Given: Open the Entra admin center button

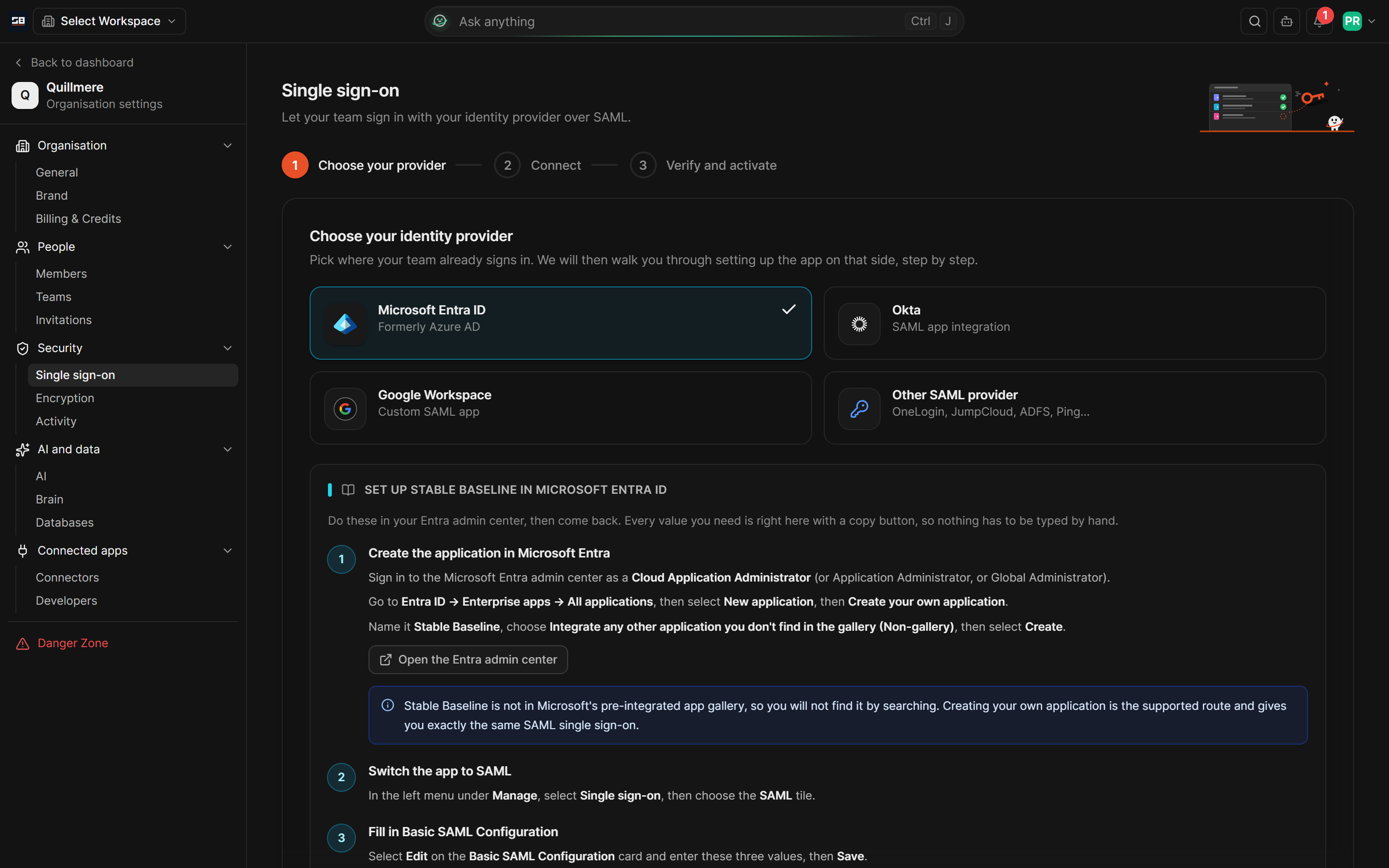Looking at the screenshot, I should (468, 660).
